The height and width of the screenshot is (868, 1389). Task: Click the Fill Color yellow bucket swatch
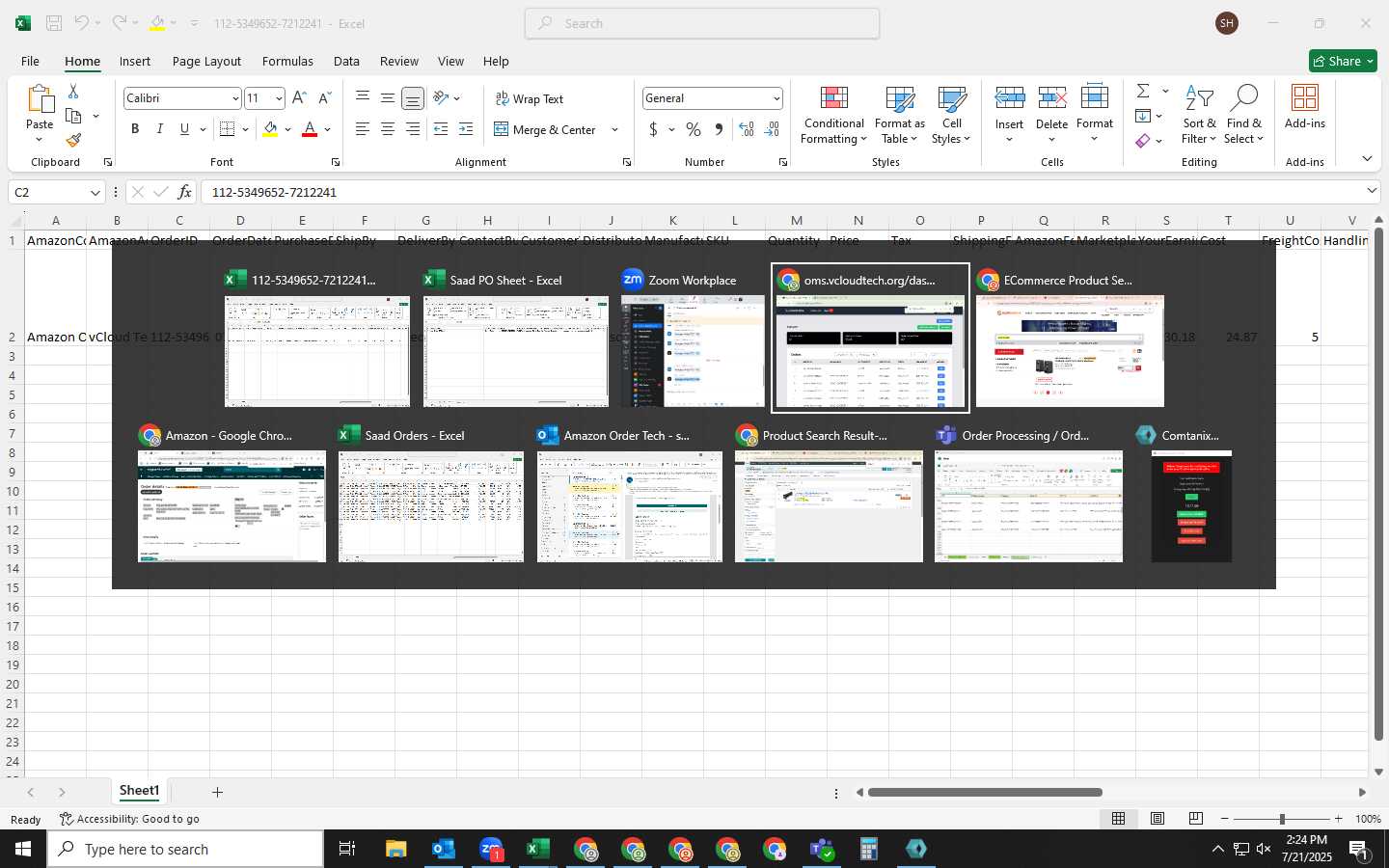(x=270, y=129)
